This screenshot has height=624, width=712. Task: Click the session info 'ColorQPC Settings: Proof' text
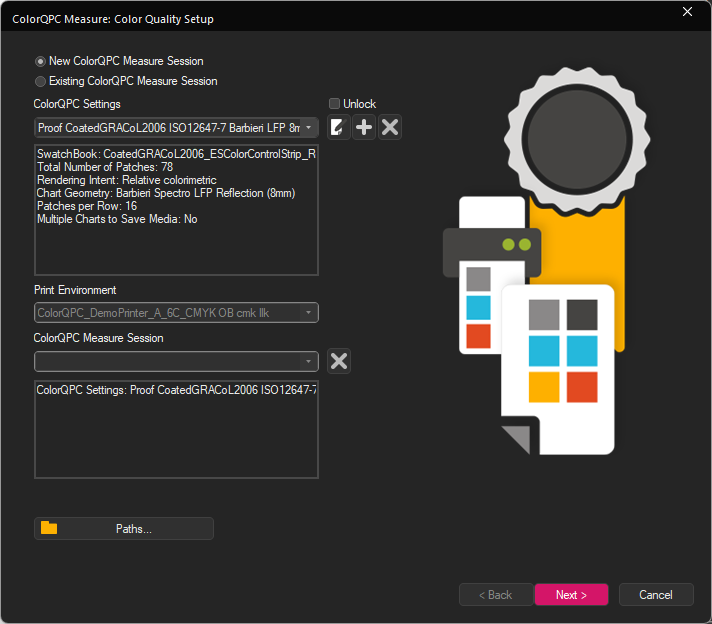(x=176, y=390)
